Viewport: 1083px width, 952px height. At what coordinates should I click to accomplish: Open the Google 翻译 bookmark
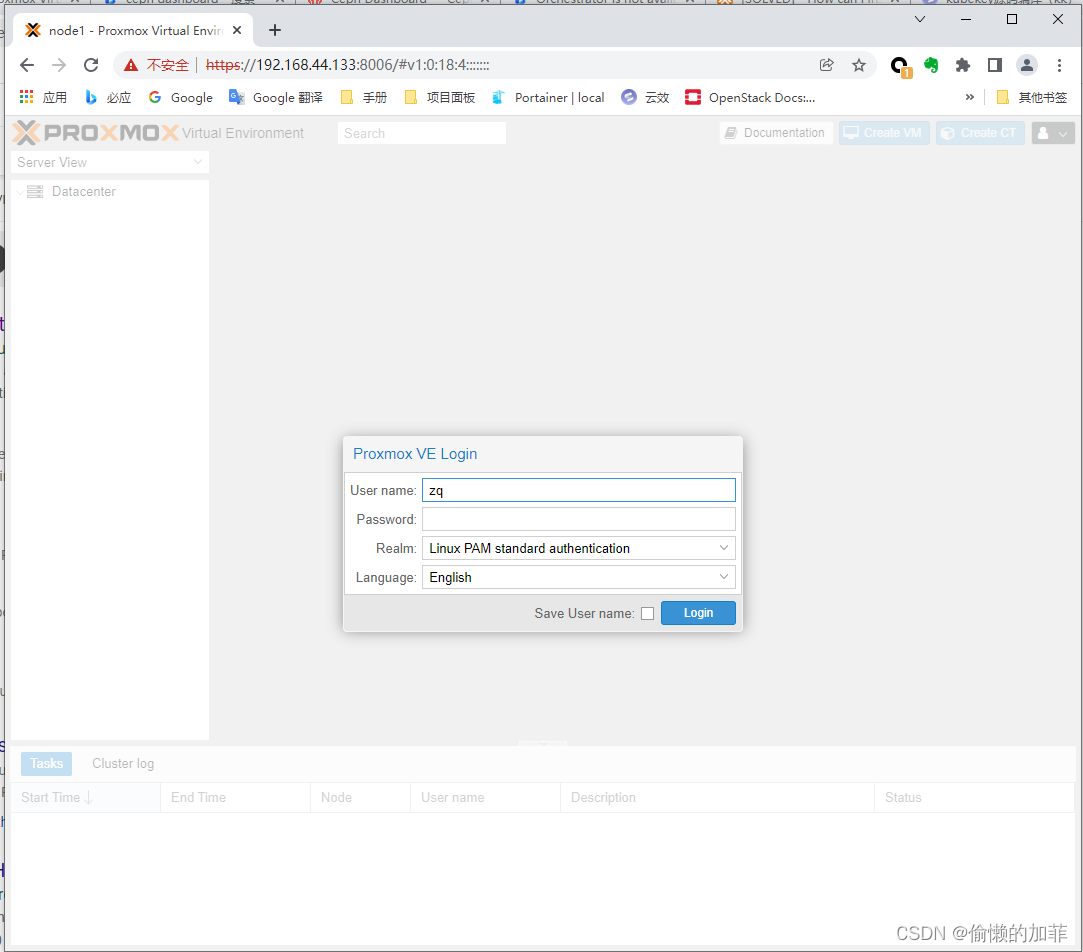point(276,97)
